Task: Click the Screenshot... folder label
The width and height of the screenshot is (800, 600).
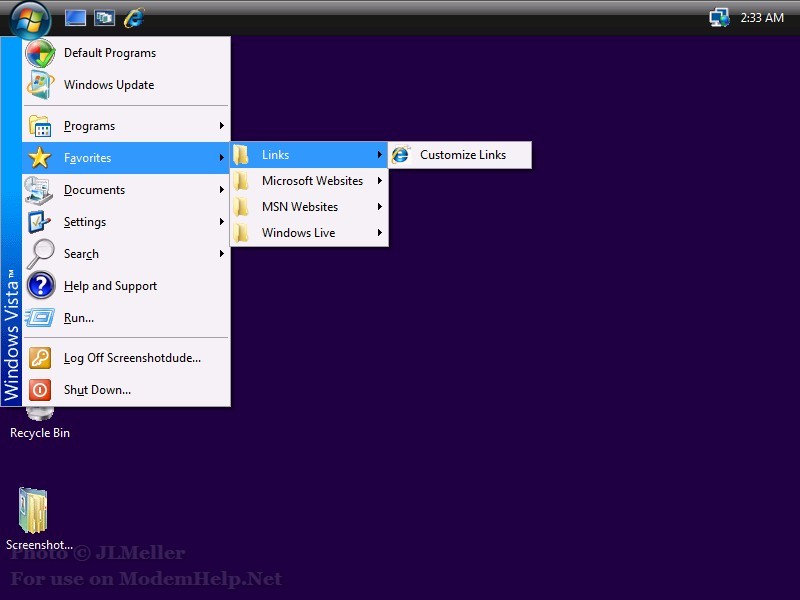Action: coord(39,545)
